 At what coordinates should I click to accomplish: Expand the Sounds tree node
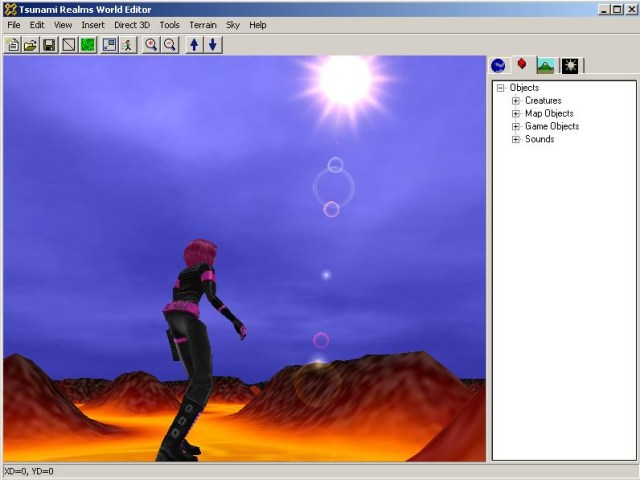click(516, 139)
